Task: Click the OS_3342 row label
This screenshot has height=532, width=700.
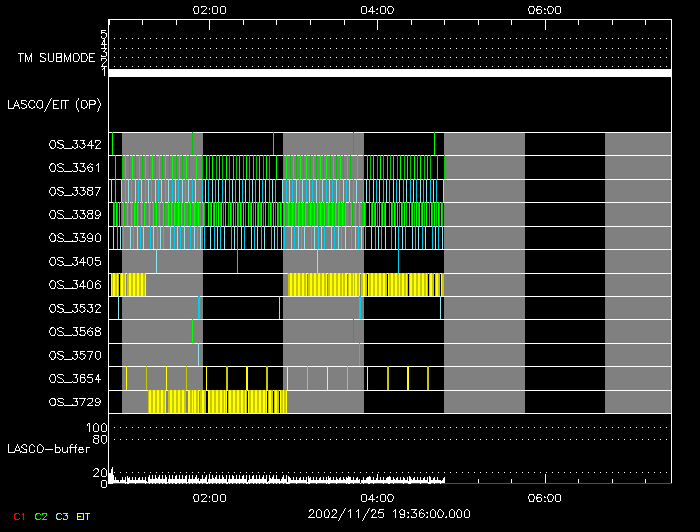Action: [x=74, y=145]
